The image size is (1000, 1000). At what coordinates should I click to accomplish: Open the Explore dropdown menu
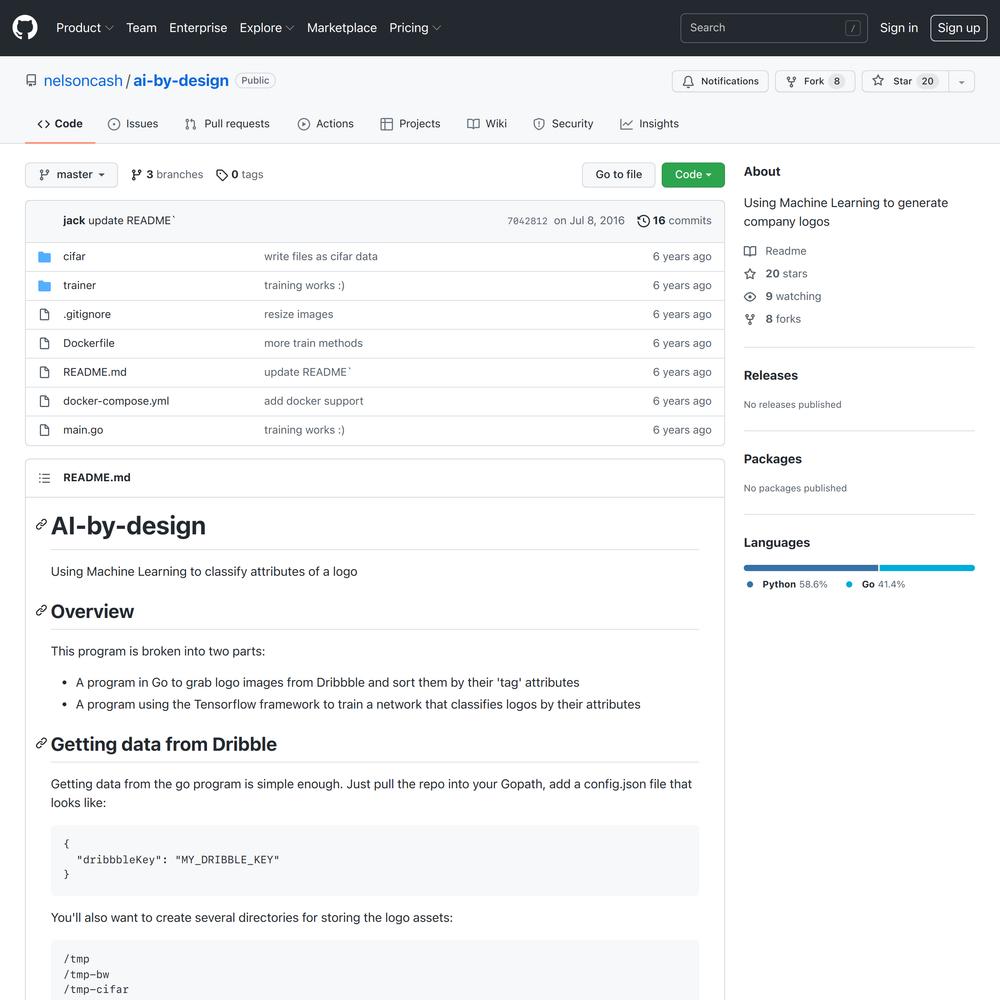(x=267, y=27)
